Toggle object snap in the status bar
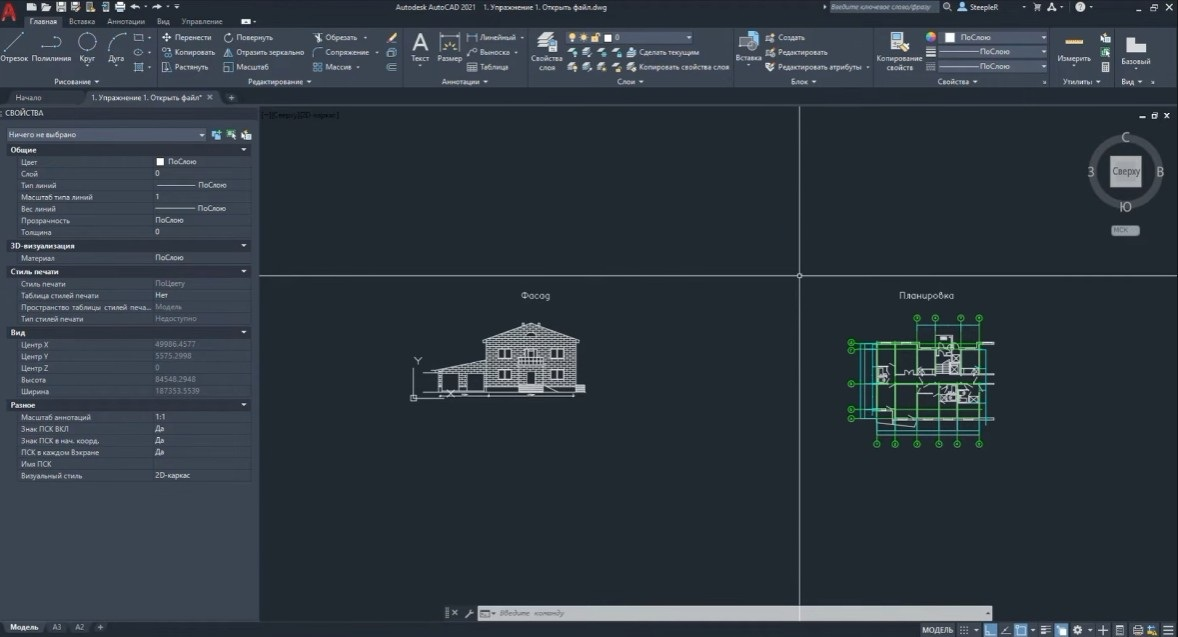Viewport: 1178px width, 637px height. click(x=1020, y=629)
